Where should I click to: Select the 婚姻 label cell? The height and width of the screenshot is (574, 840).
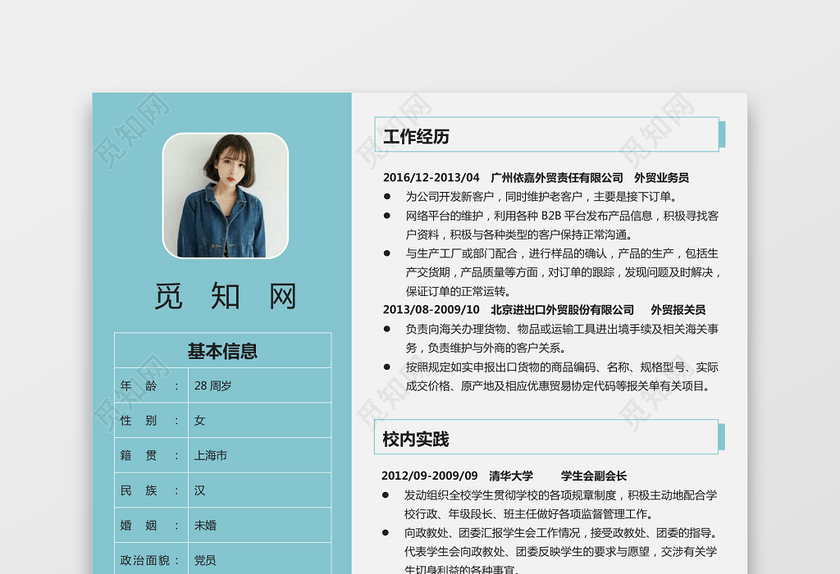pyautogui.click(x=151, y=525)
